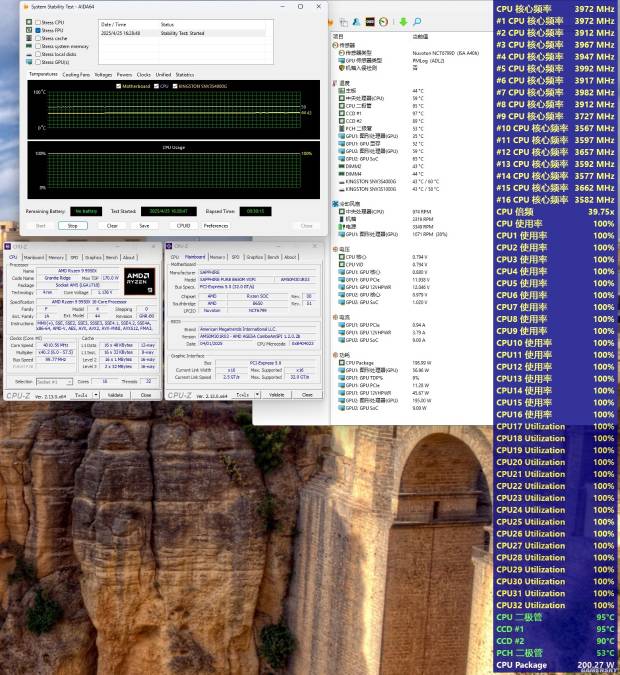Click the Stress CPU chip icon
The image size is (620, 675).
point(29,22)
